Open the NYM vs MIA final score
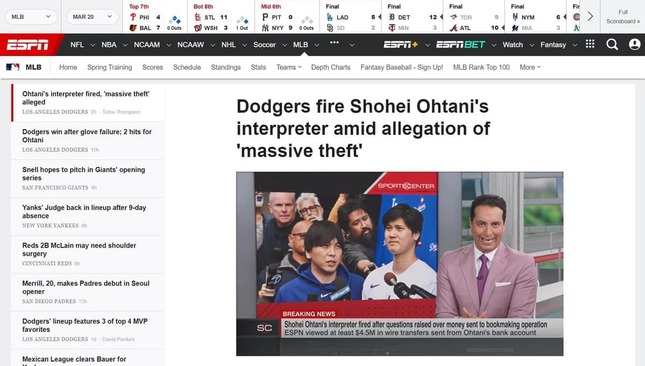This screenshot has width=645, height=366. pyautogui.click(x=536, y=18)
